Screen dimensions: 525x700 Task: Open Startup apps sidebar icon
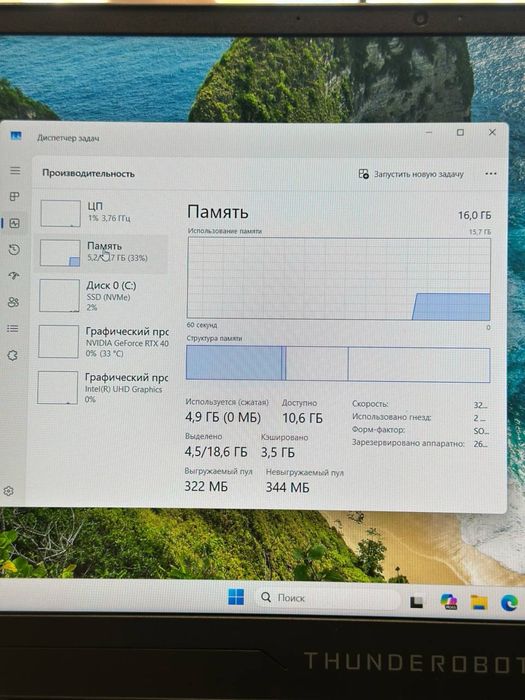pos(14,276)
